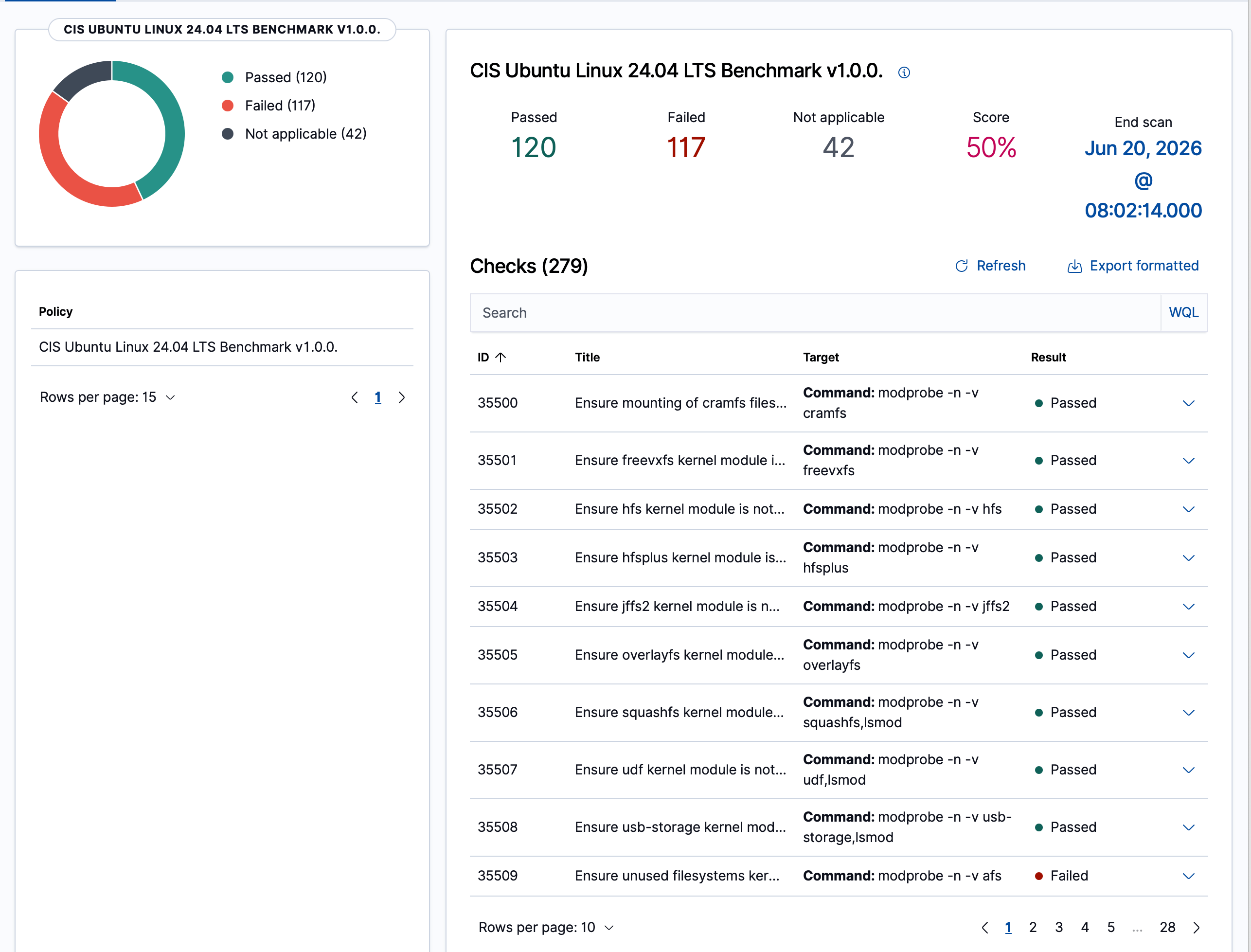Toggle Failed (117) legend swatch
Image resolution: width=1251 pixels, height=952 pixels.
pos(228,106)
